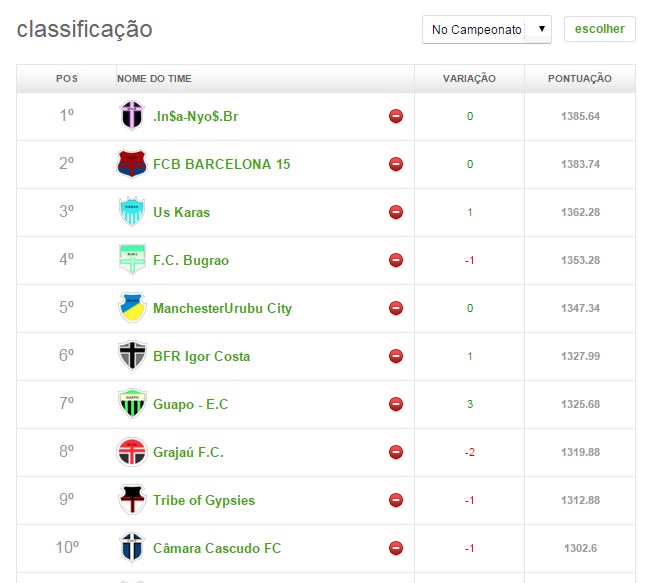The width and height of the screenshot is (645, 583).
Task: Sort by the PONTUAÇÃO column header
Action: [580, 79]
